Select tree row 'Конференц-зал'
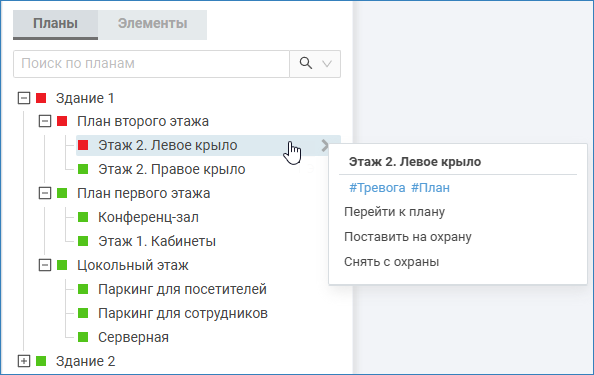Viewport: 594px width, 375px height. coord(148,217)
